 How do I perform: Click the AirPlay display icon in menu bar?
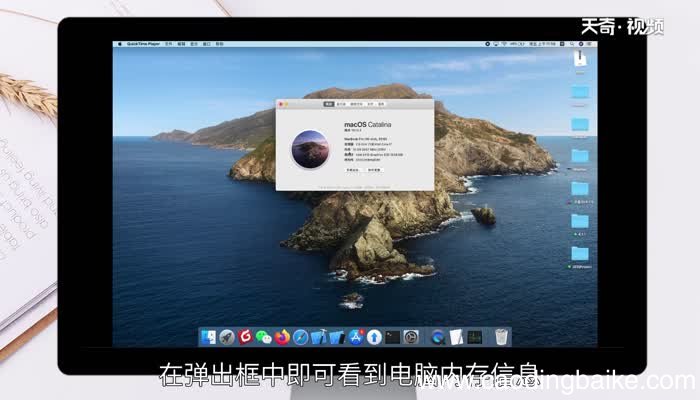(496, 44)
